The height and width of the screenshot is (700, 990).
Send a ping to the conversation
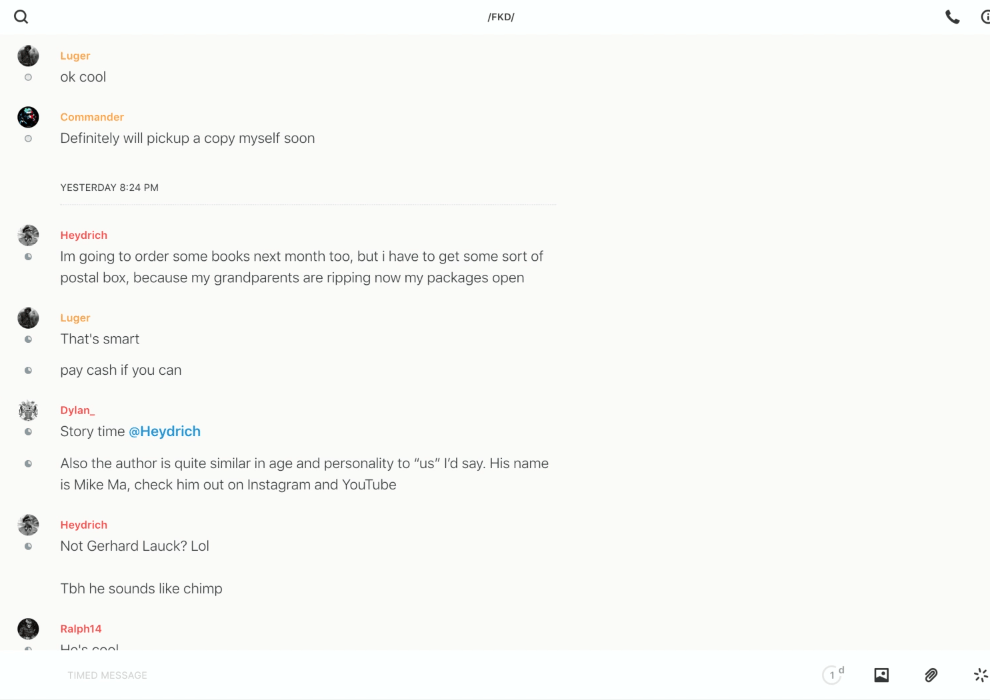click(x=980, y=675)
